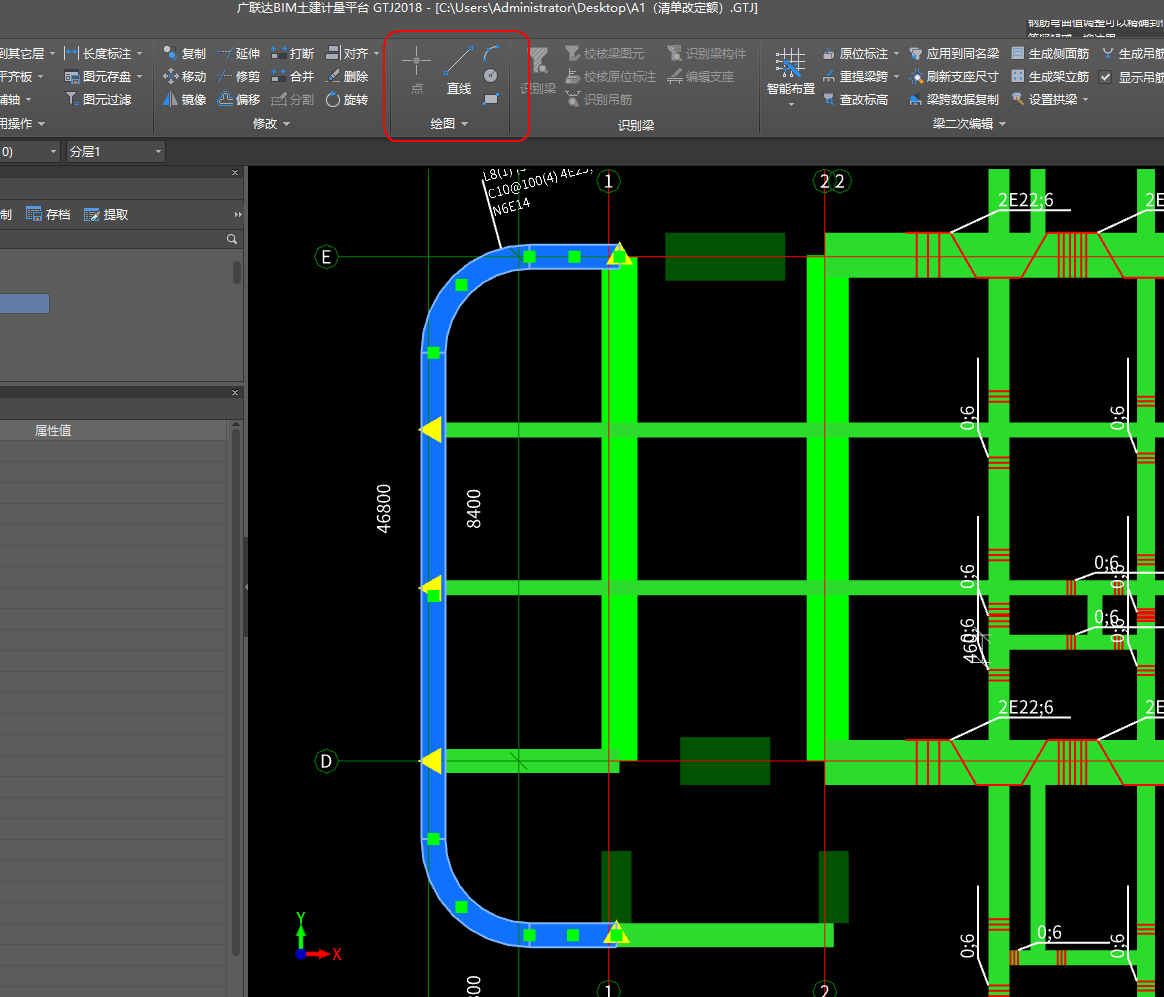The image size is (1164, 997).
Task: Click the 提取 extract button
Action: (x=106, y=215)
